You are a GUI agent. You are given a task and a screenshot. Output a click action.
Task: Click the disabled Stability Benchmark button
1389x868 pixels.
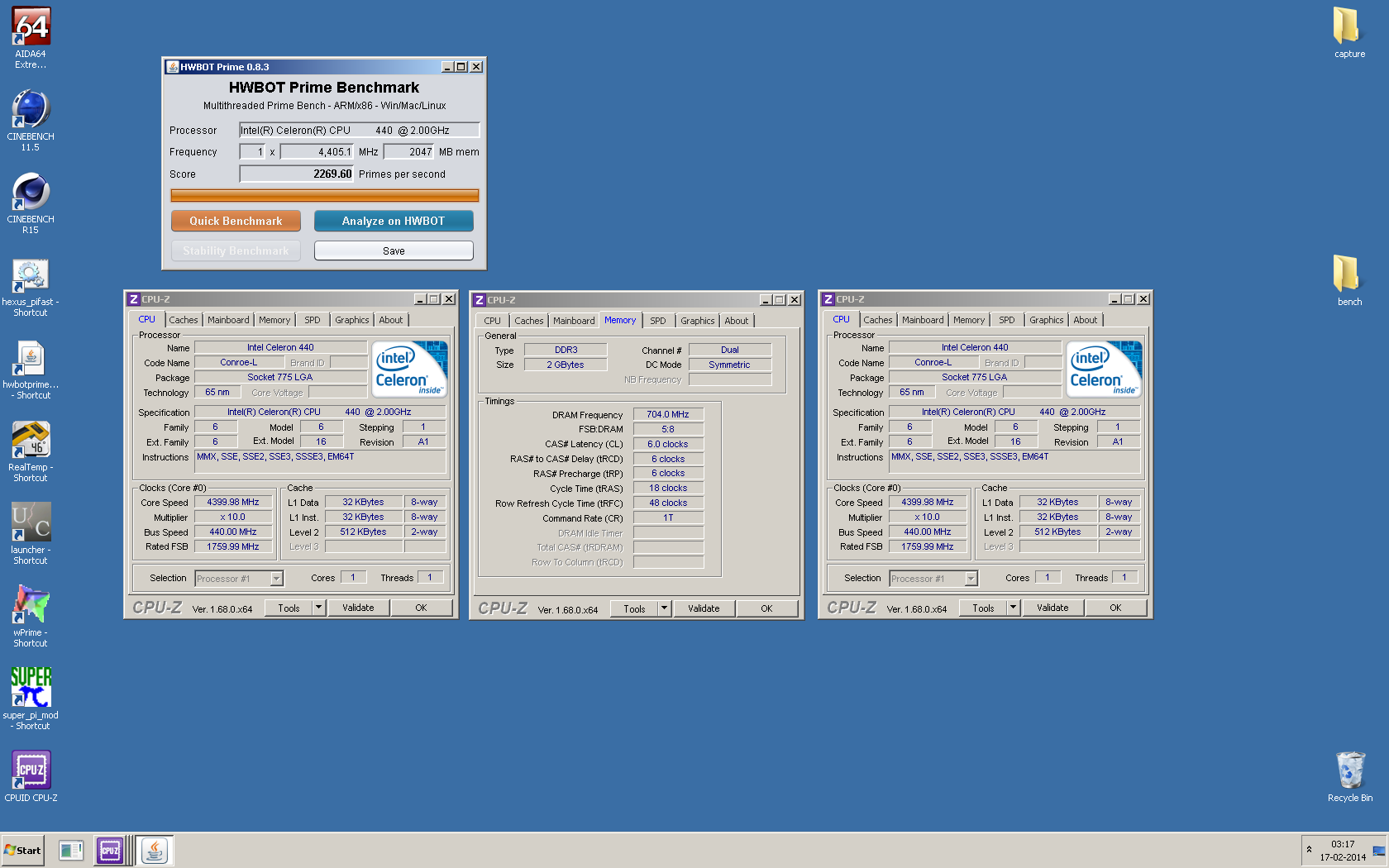pos(236,250)
